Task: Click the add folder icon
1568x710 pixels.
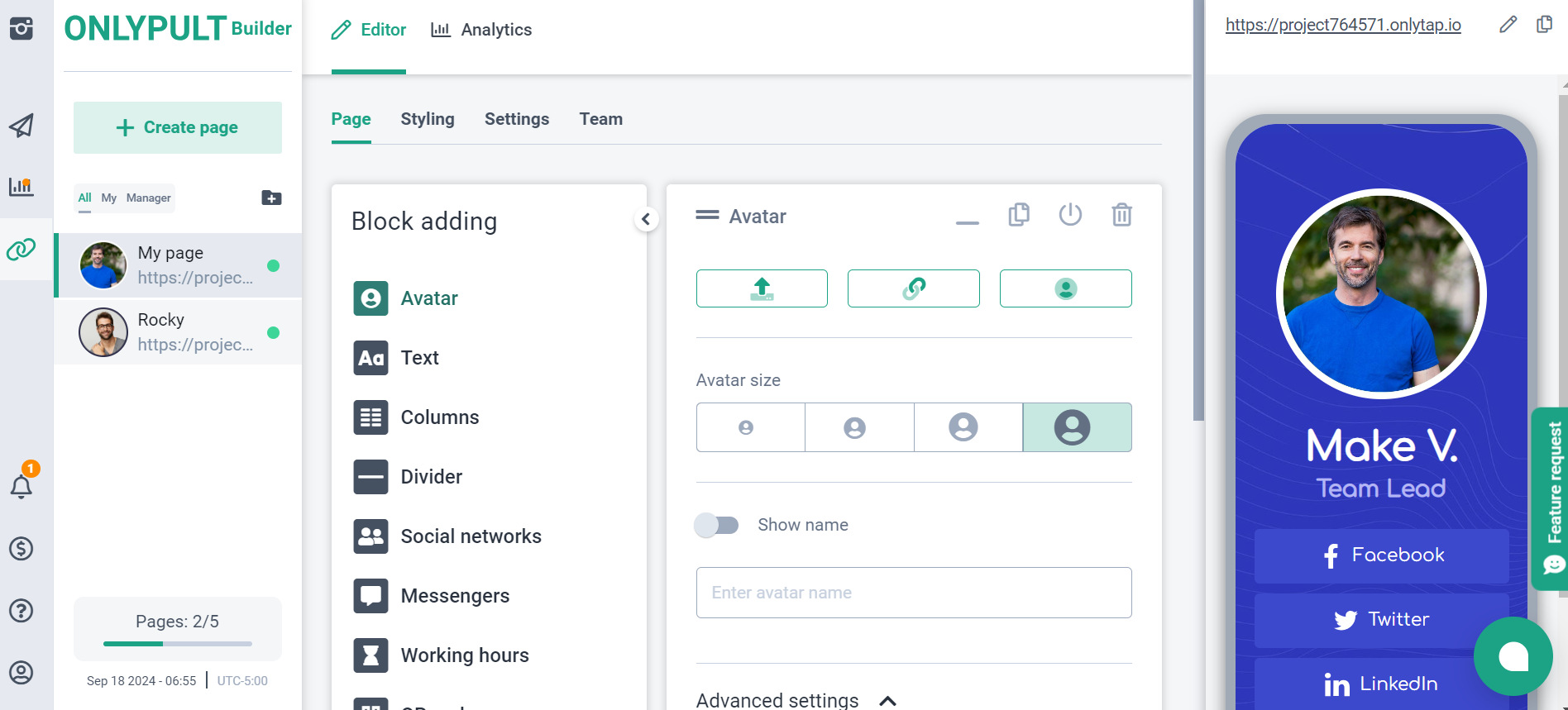Action: point(271,198)
